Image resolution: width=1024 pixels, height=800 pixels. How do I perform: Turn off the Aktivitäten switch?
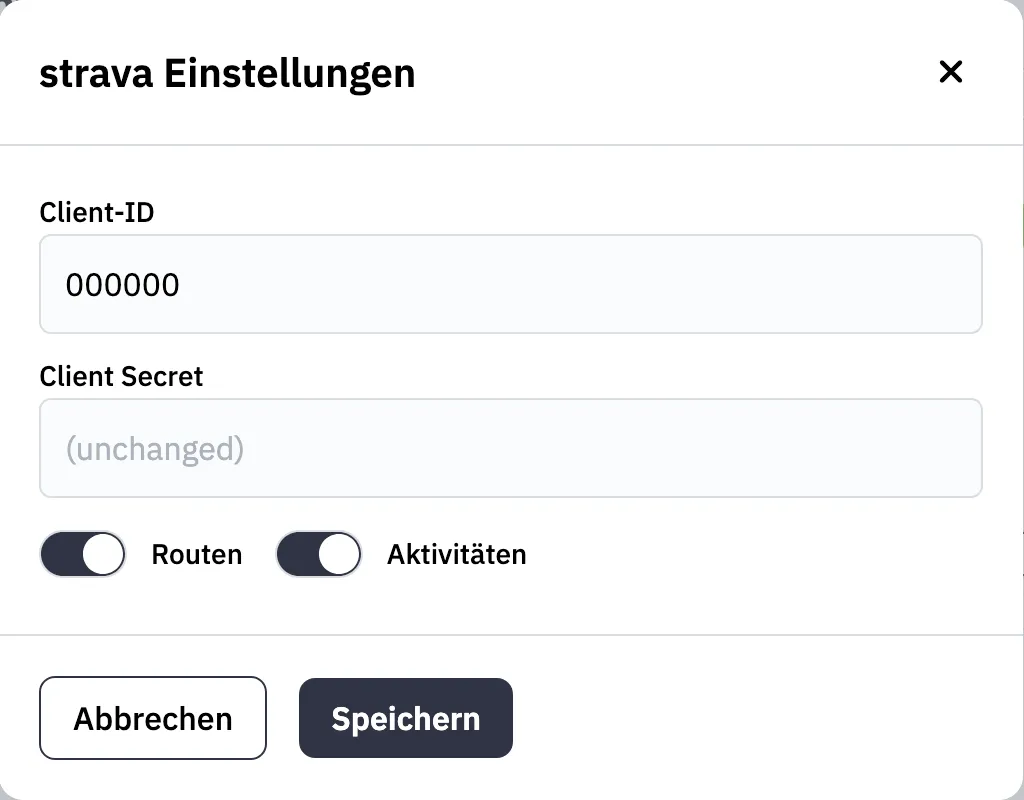(x=318, y=553)
